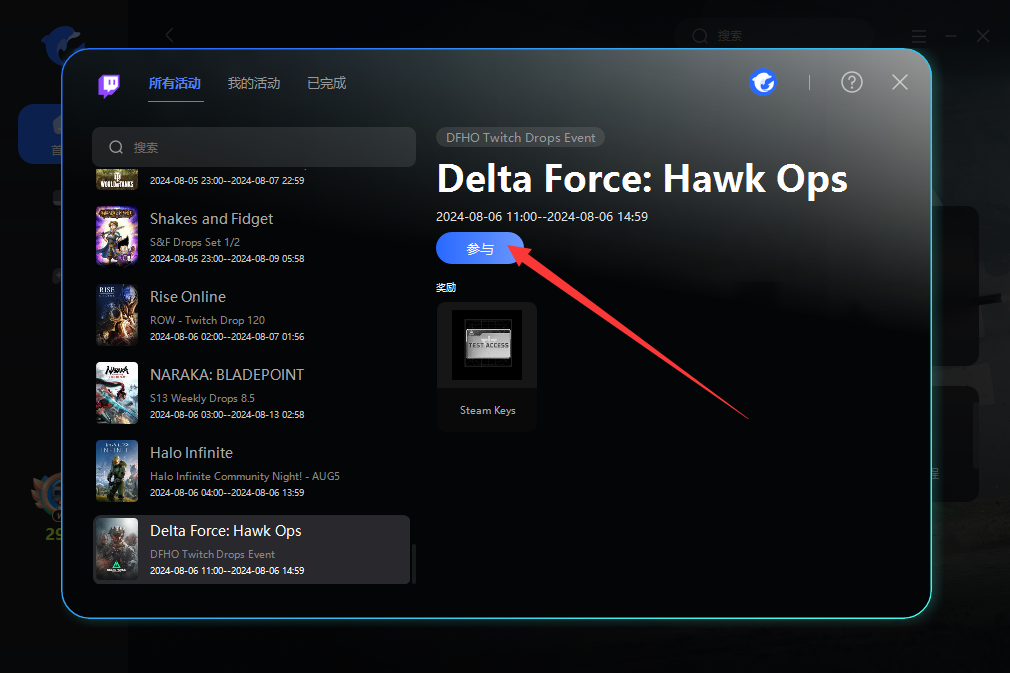Click the Rise Online cover icon
This screenshot has height=673, width=1010.
116,314
